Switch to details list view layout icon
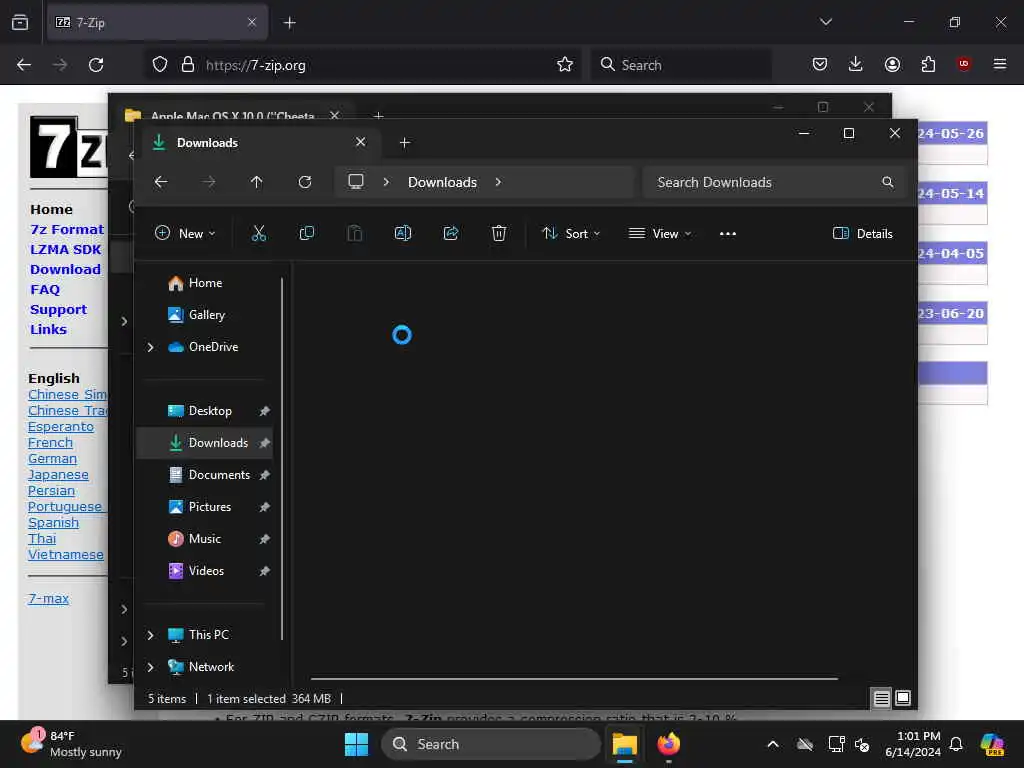The width and height of the screenshot is (1024, 768). click(x=881, y=699)
